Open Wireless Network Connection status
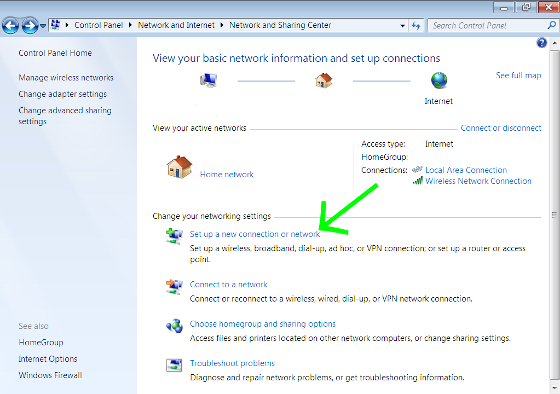The width and height of the screenshot is (560, 394). point(478,181)
